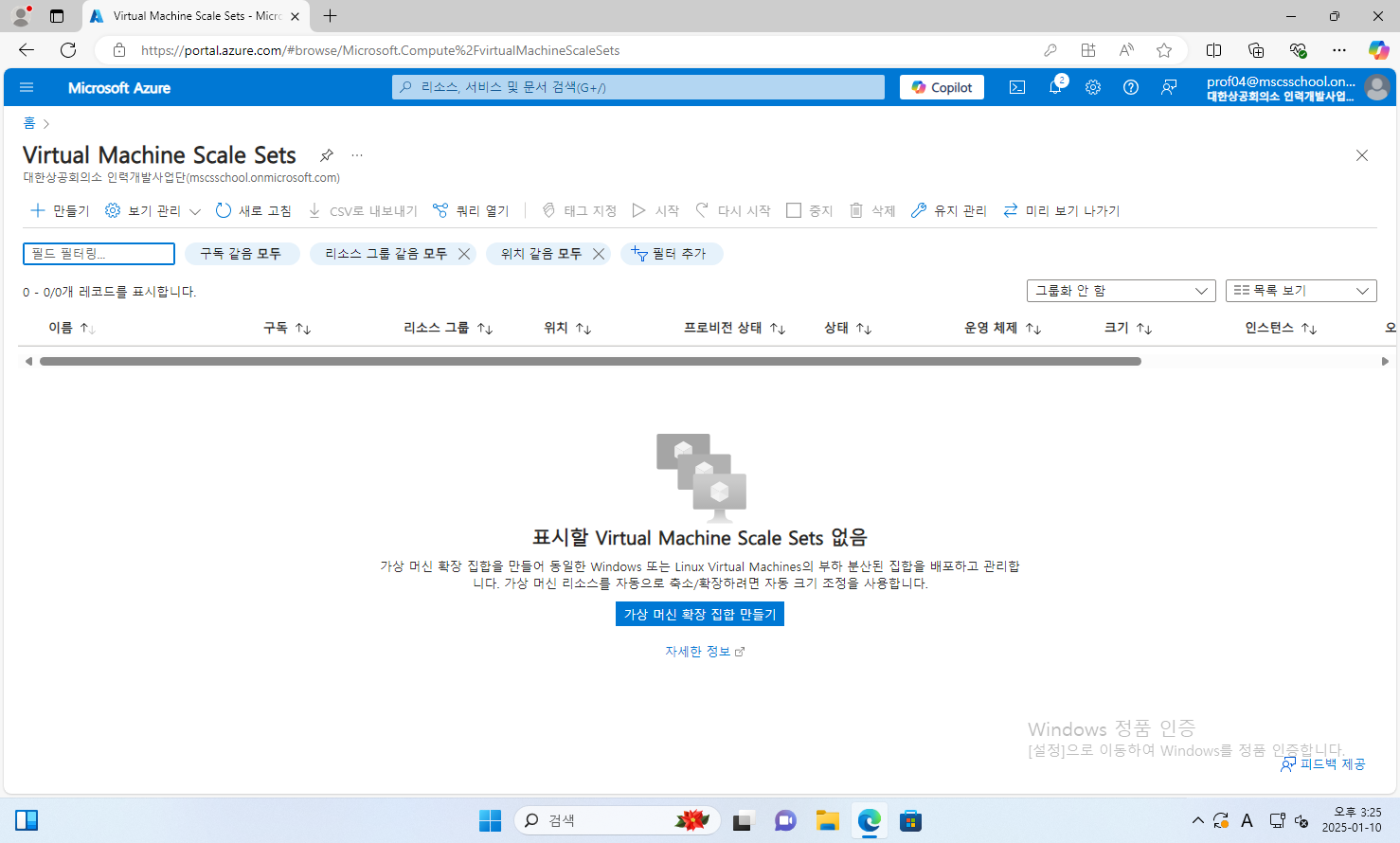Click 유지 관리 maintenance button
Viewport: 1400px width, 843px height.
tap(948, 210)
